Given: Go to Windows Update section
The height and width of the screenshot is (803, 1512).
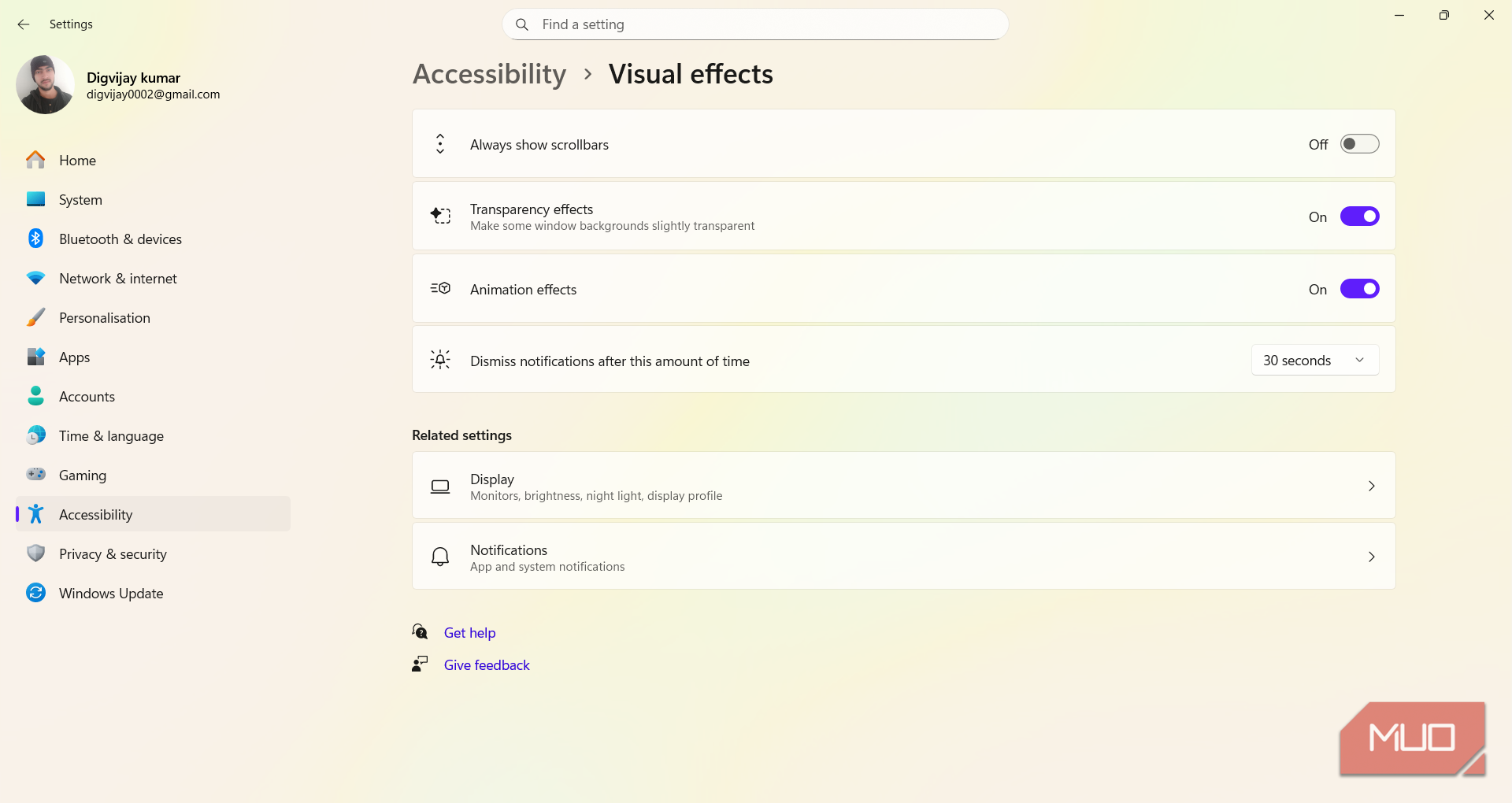Looking at the screenshot, I should tap(153, 593).
